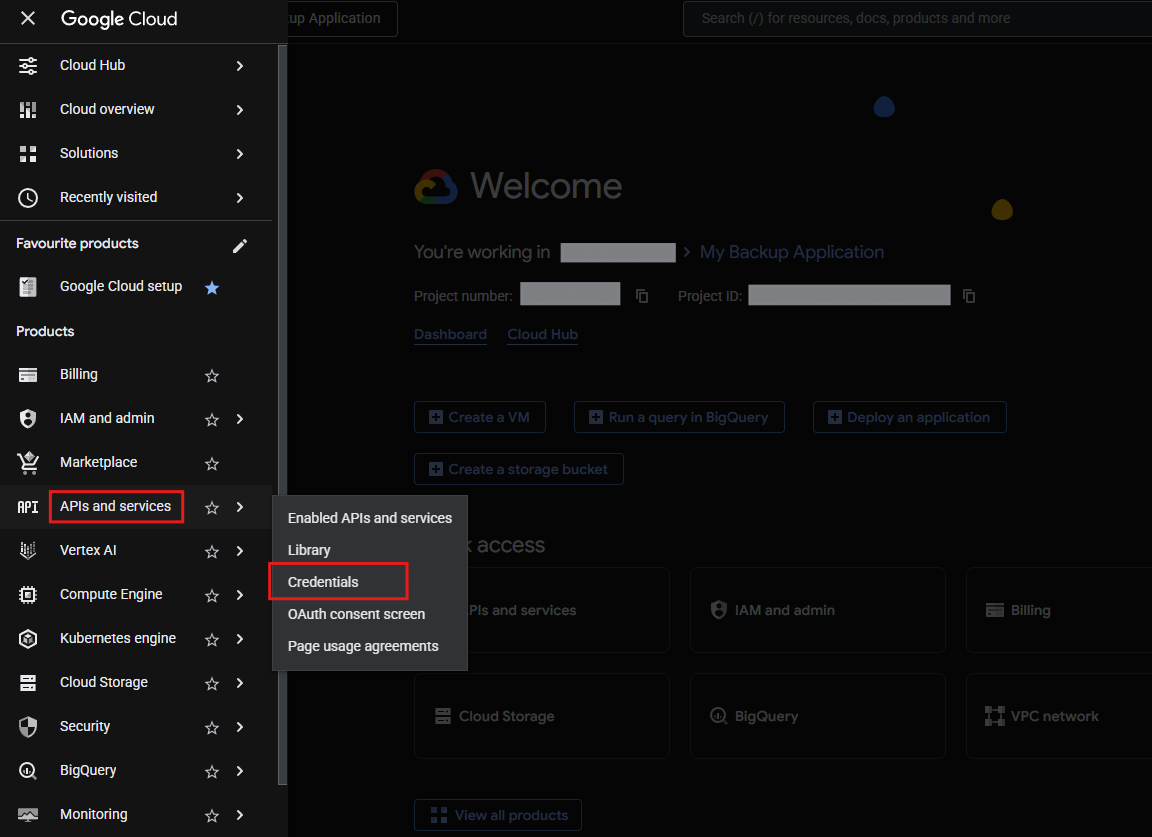Focus the search bar for resources and docs

pyautogui.click(x=917, y=18)
